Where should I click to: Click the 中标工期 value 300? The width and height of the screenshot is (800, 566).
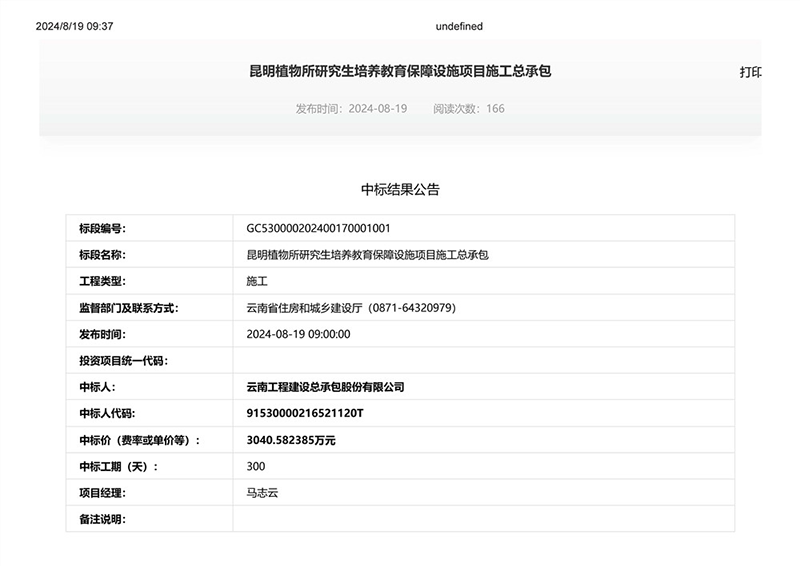tap(256, 466)
